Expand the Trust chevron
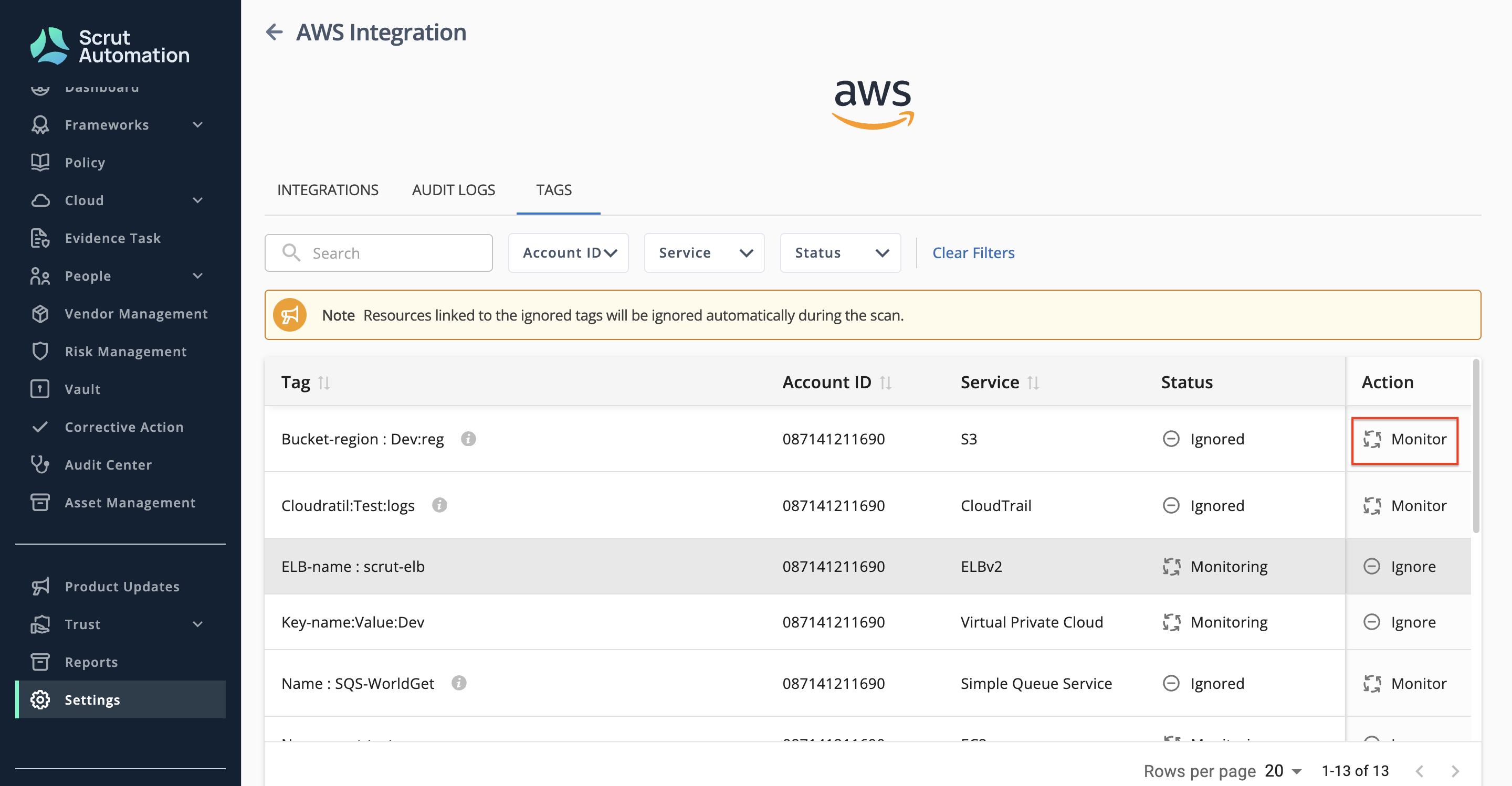Screen dimensions: 1512x786 click(x=198, y=624)
